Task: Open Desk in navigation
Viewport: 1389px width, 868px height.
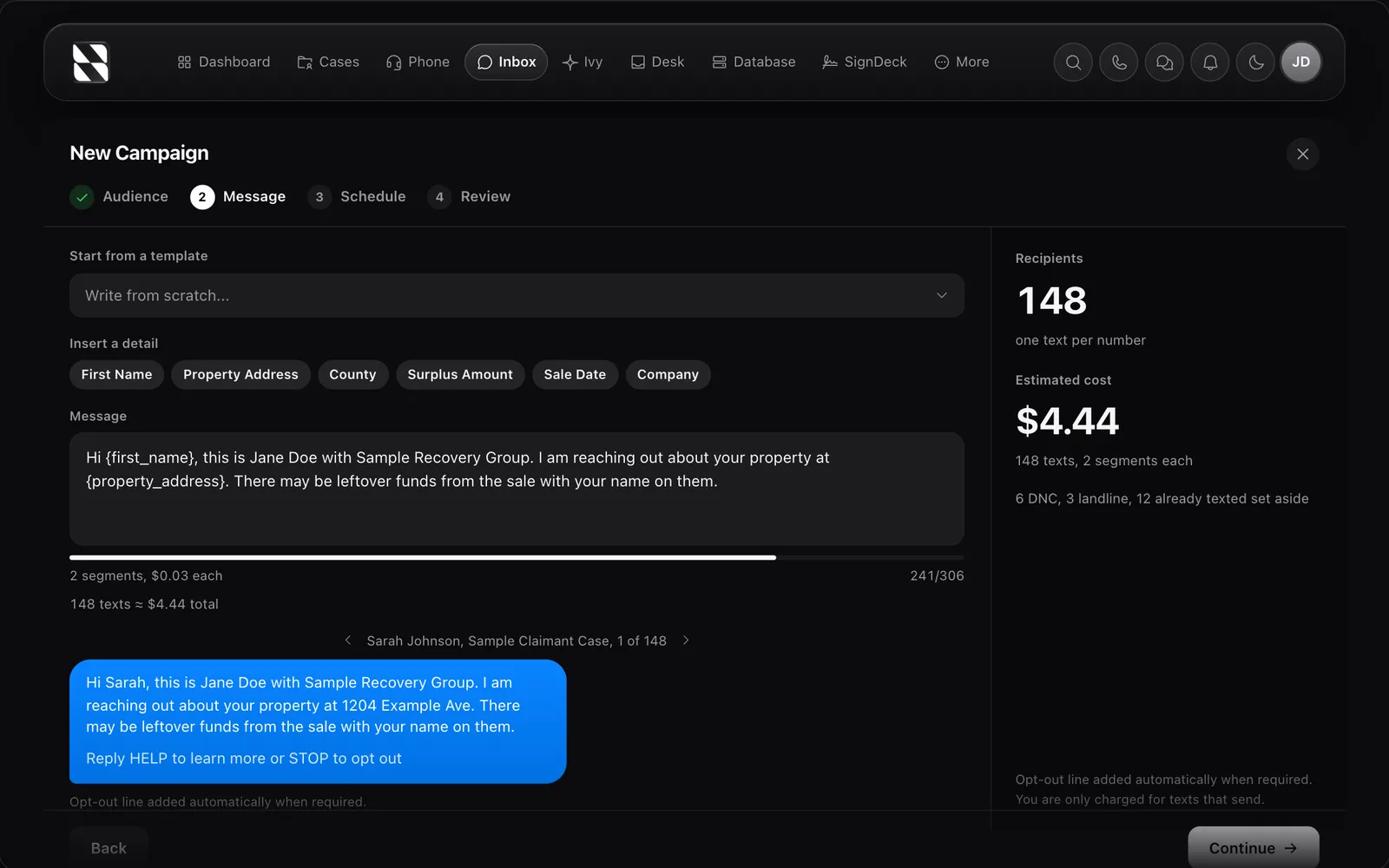Action: pos(657,62)
